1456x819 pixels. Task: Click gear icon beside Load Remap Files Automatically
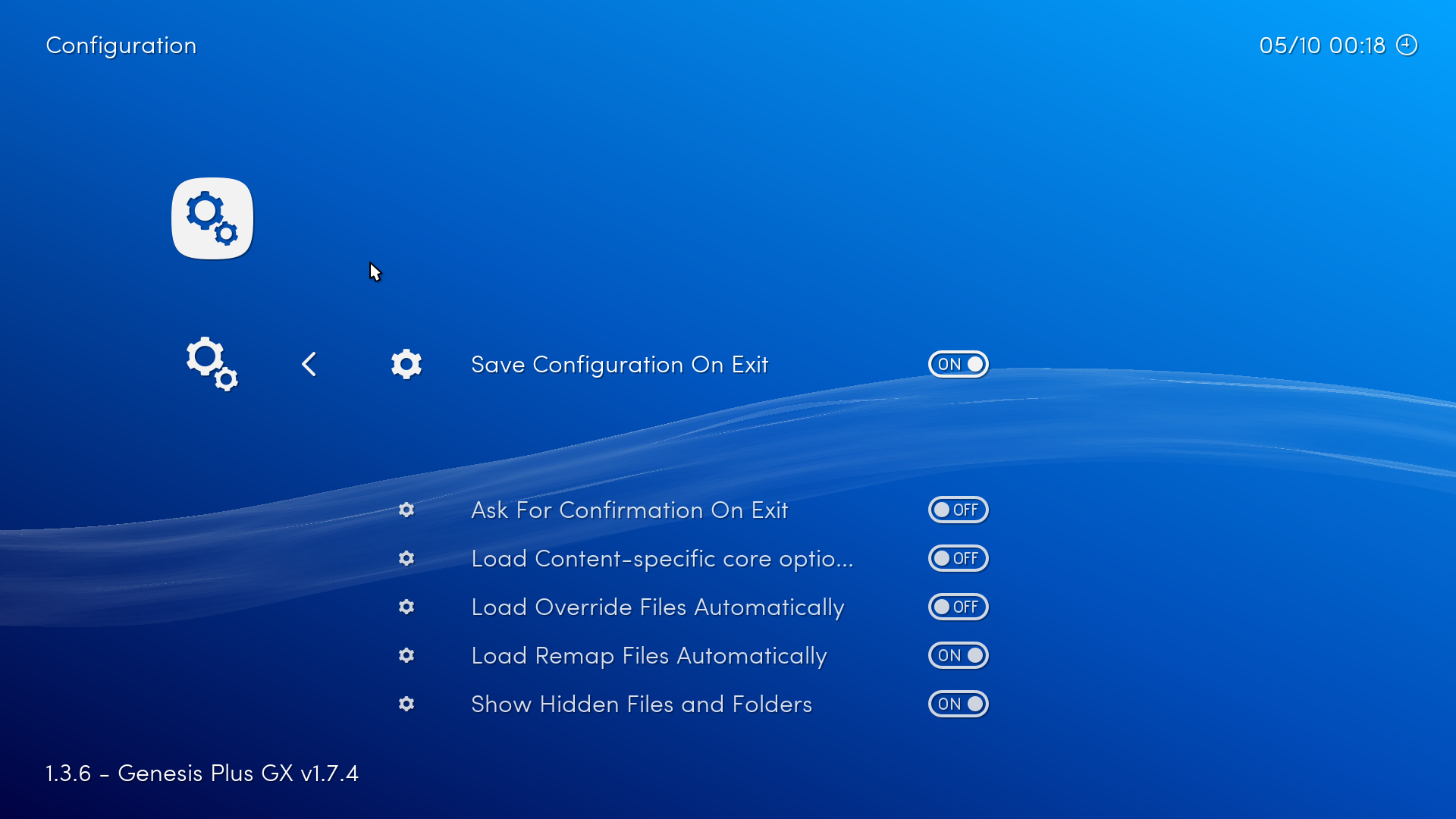click(x=406, y=655)
